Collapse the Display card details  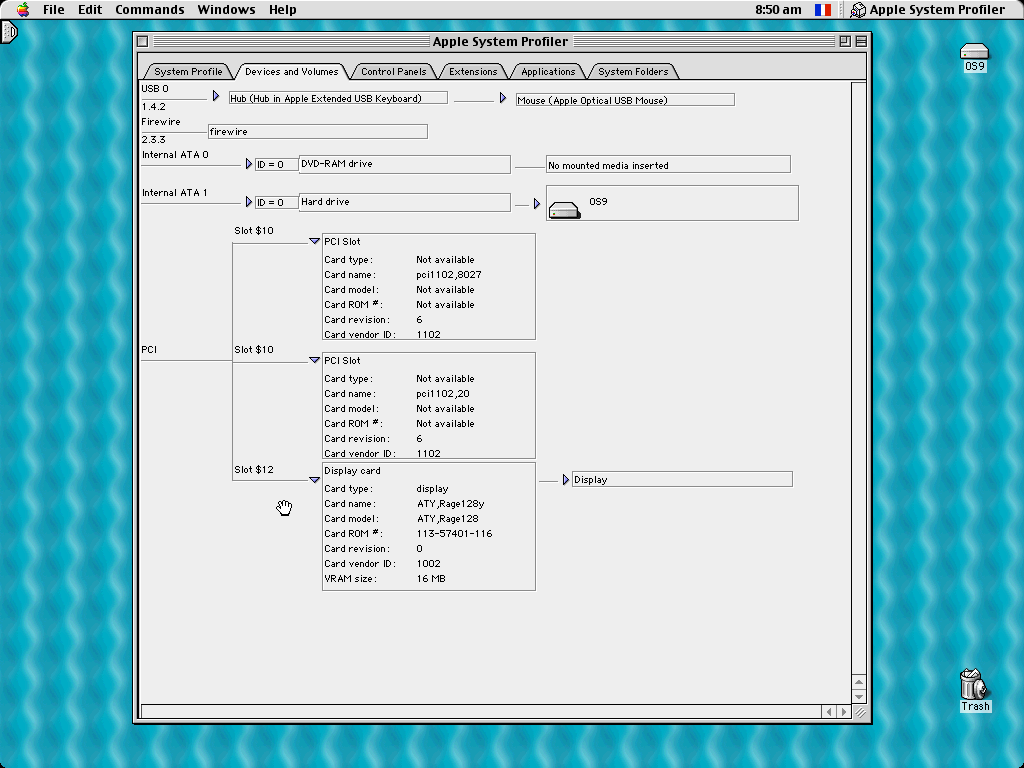[314, 479]
